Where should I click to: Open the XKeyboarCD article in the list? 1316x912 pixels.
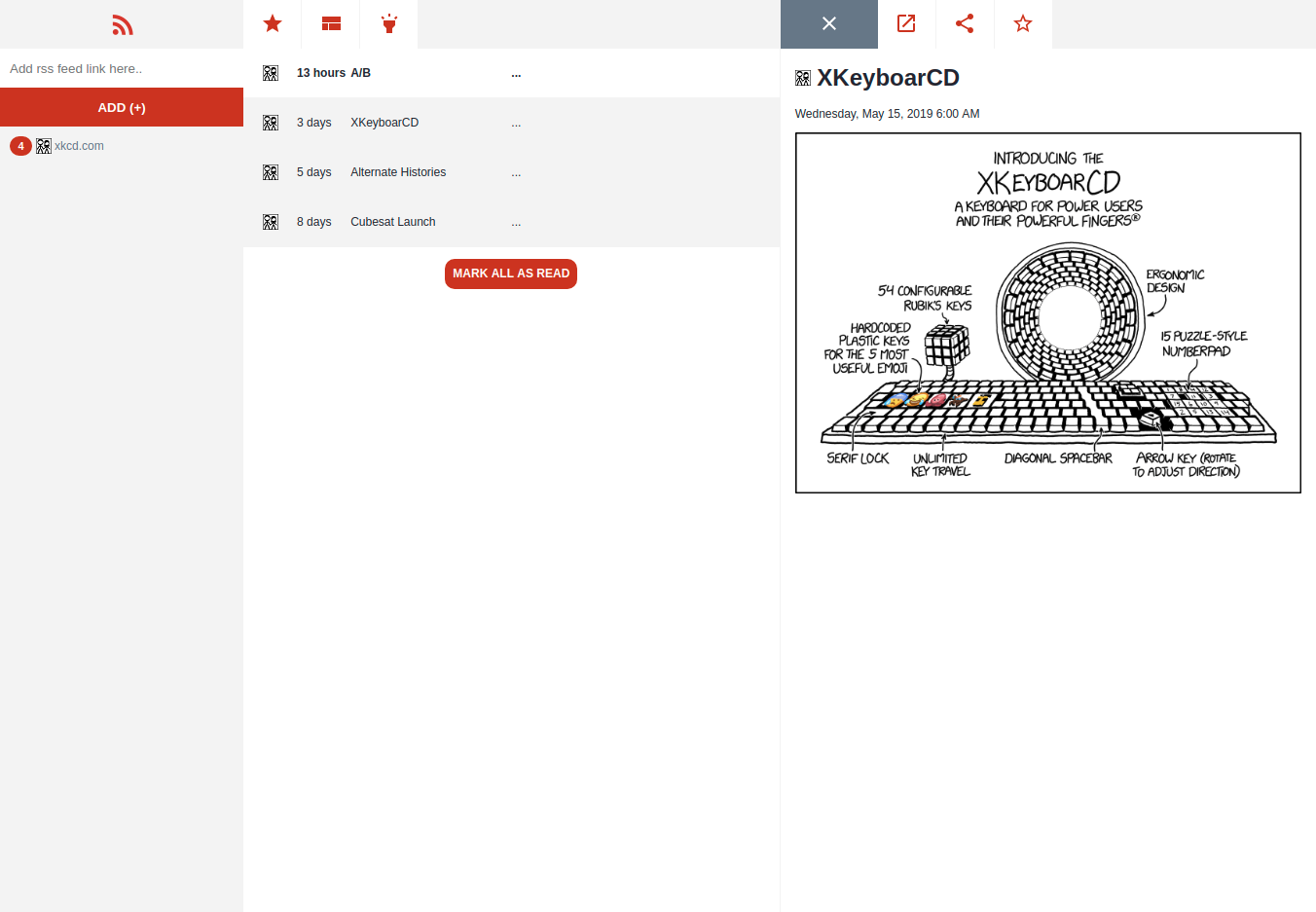point(511,123)
